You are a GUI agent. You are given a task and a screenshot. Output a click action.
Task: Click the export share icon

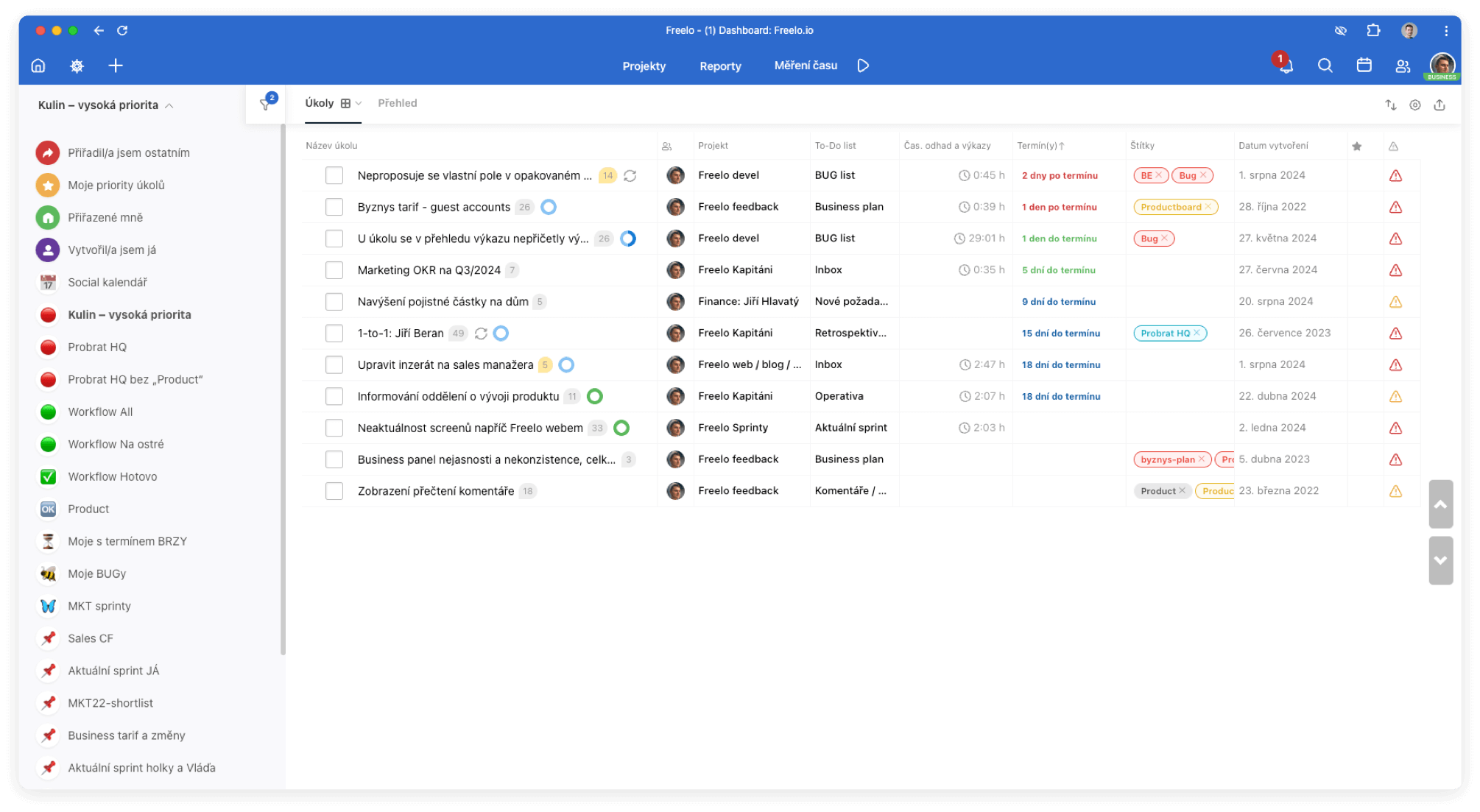(1440, 105)
